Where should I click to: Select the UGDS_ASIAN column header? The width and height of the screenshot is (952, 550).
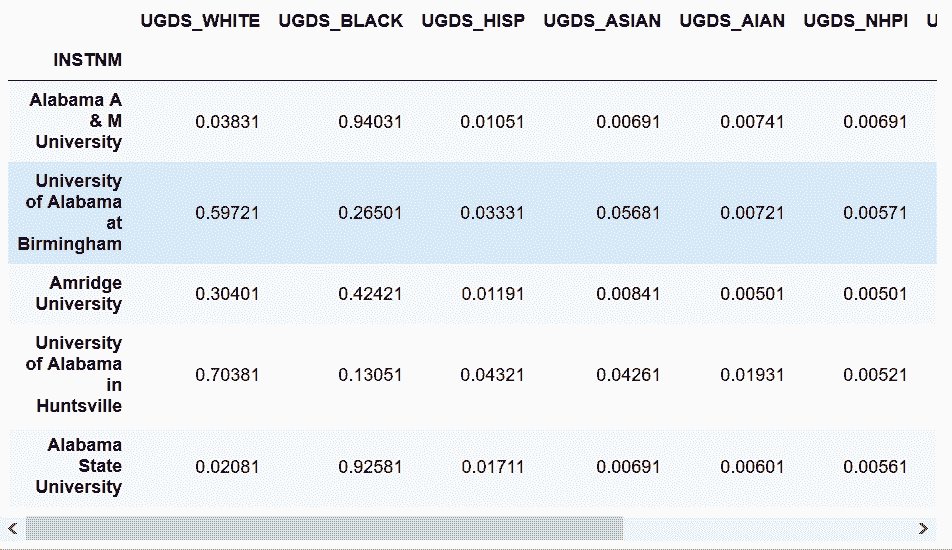602,21
